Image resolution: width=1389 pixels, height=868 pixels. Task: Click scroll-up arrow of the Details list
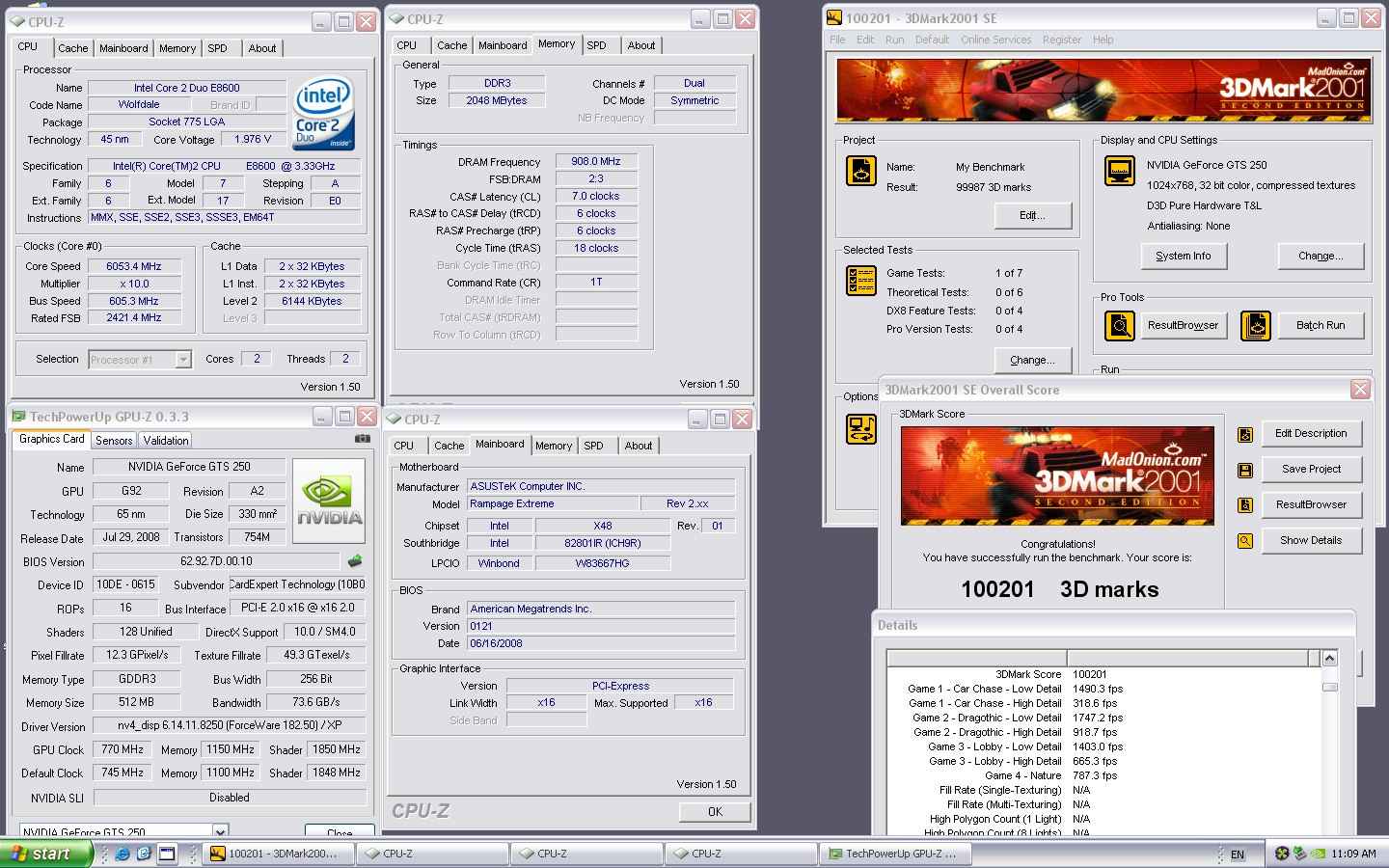pyautogui.click(x=1329, y=658)
